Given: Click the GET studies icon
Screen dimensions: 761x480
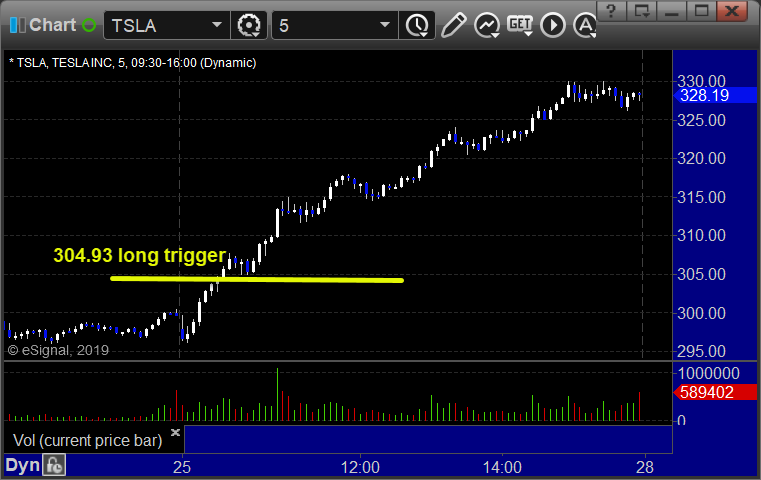Looking at the screenshot, I should 520,25.
